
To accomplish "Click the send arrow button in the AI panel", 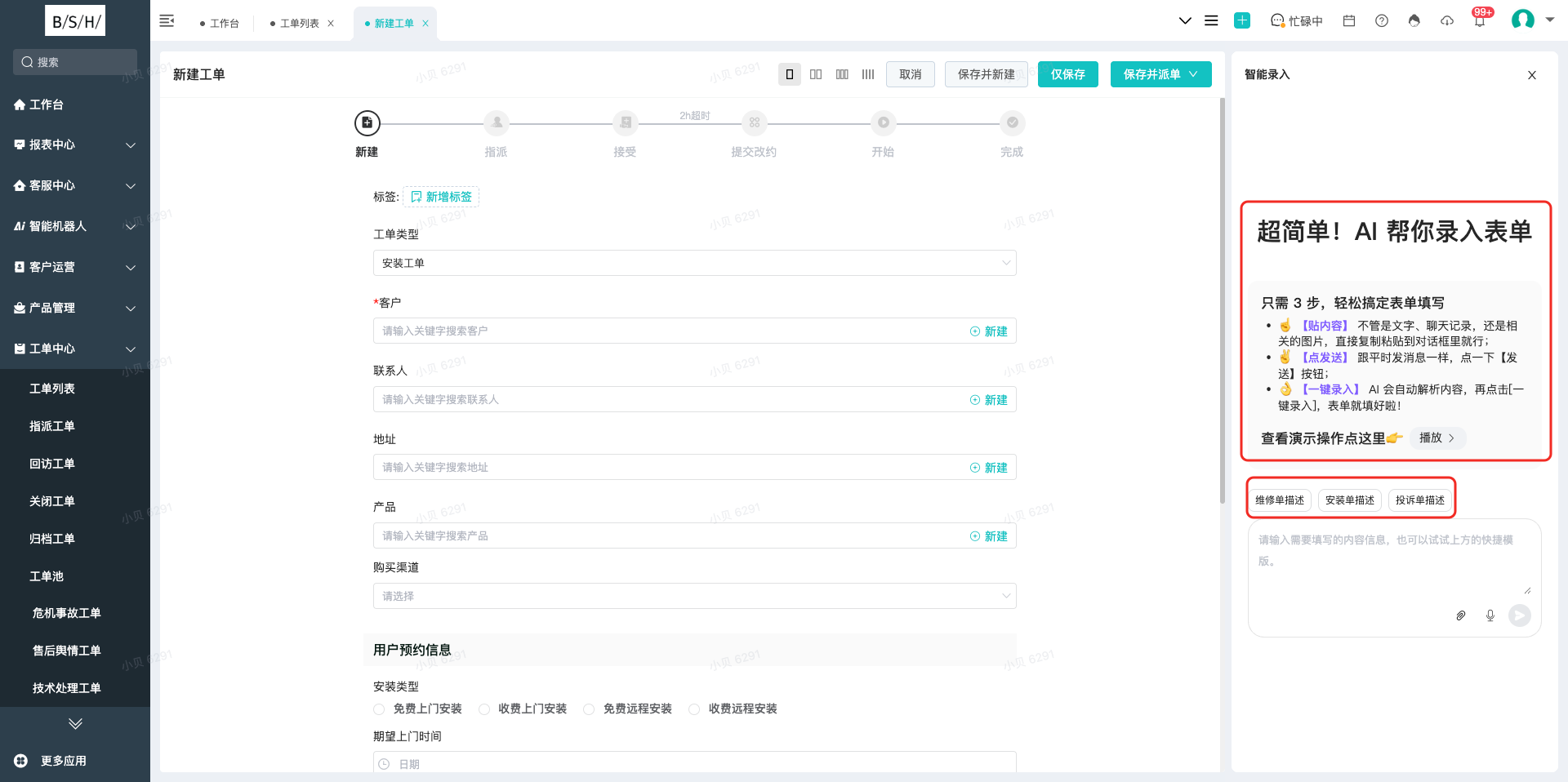I will pos(1520,615).
